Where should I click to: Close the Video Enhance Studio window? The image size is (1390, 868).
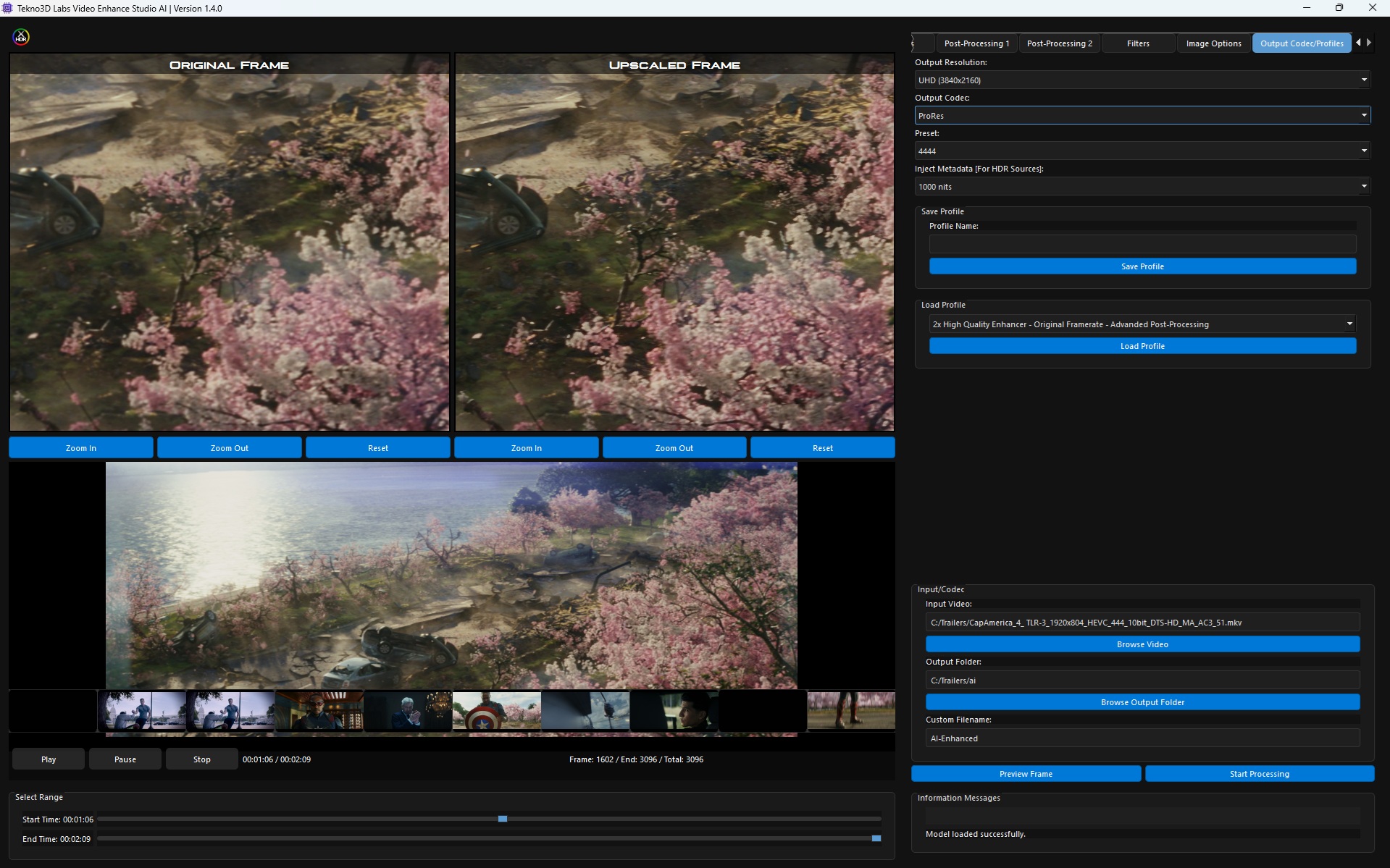coord(1373,8)
